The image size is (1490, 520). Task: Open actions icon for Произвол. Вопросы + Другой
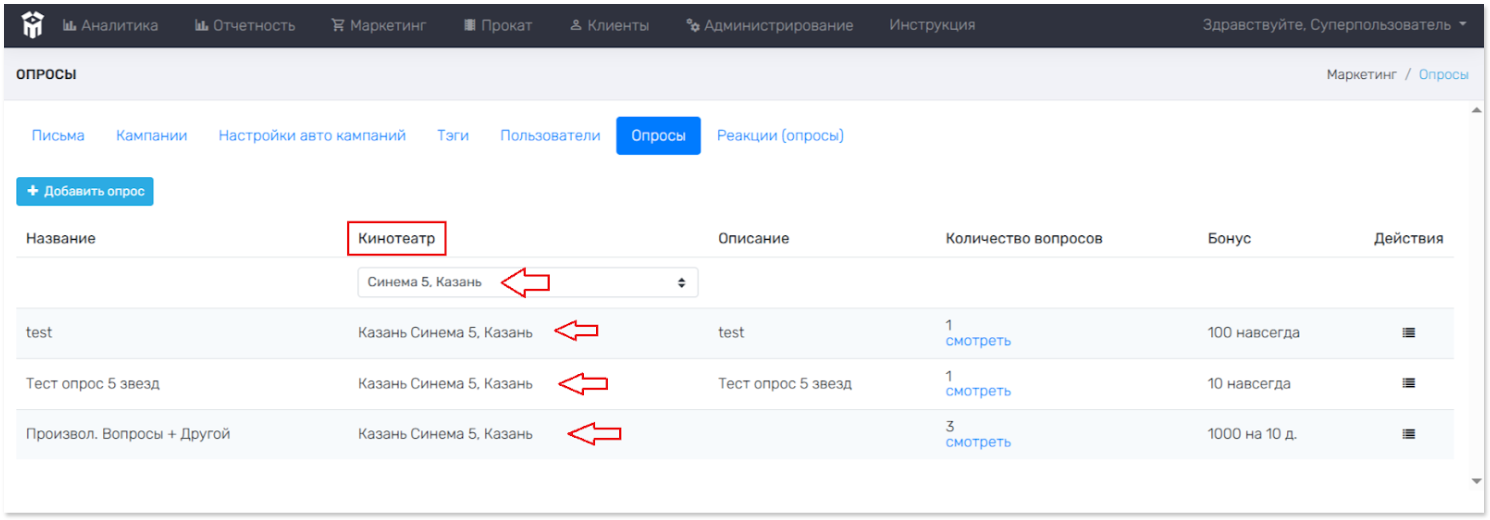1408,434
